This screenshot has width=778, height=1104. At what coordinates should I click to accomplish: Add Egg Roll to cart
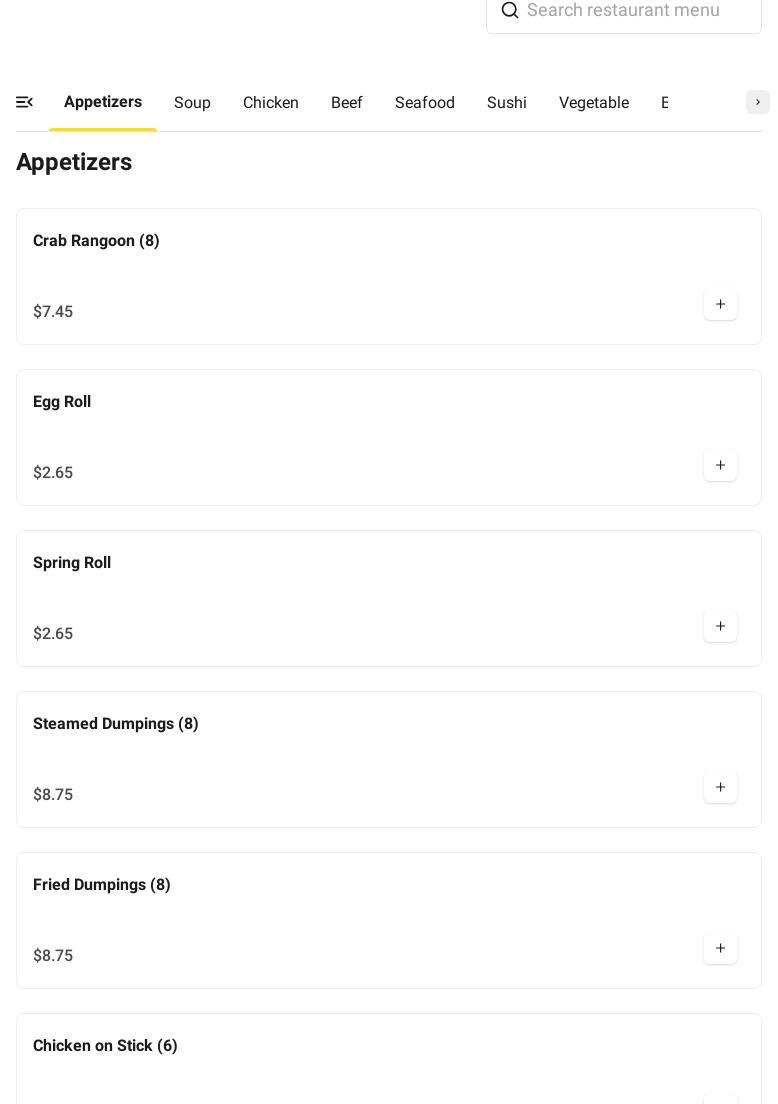[x=720, y=465]
